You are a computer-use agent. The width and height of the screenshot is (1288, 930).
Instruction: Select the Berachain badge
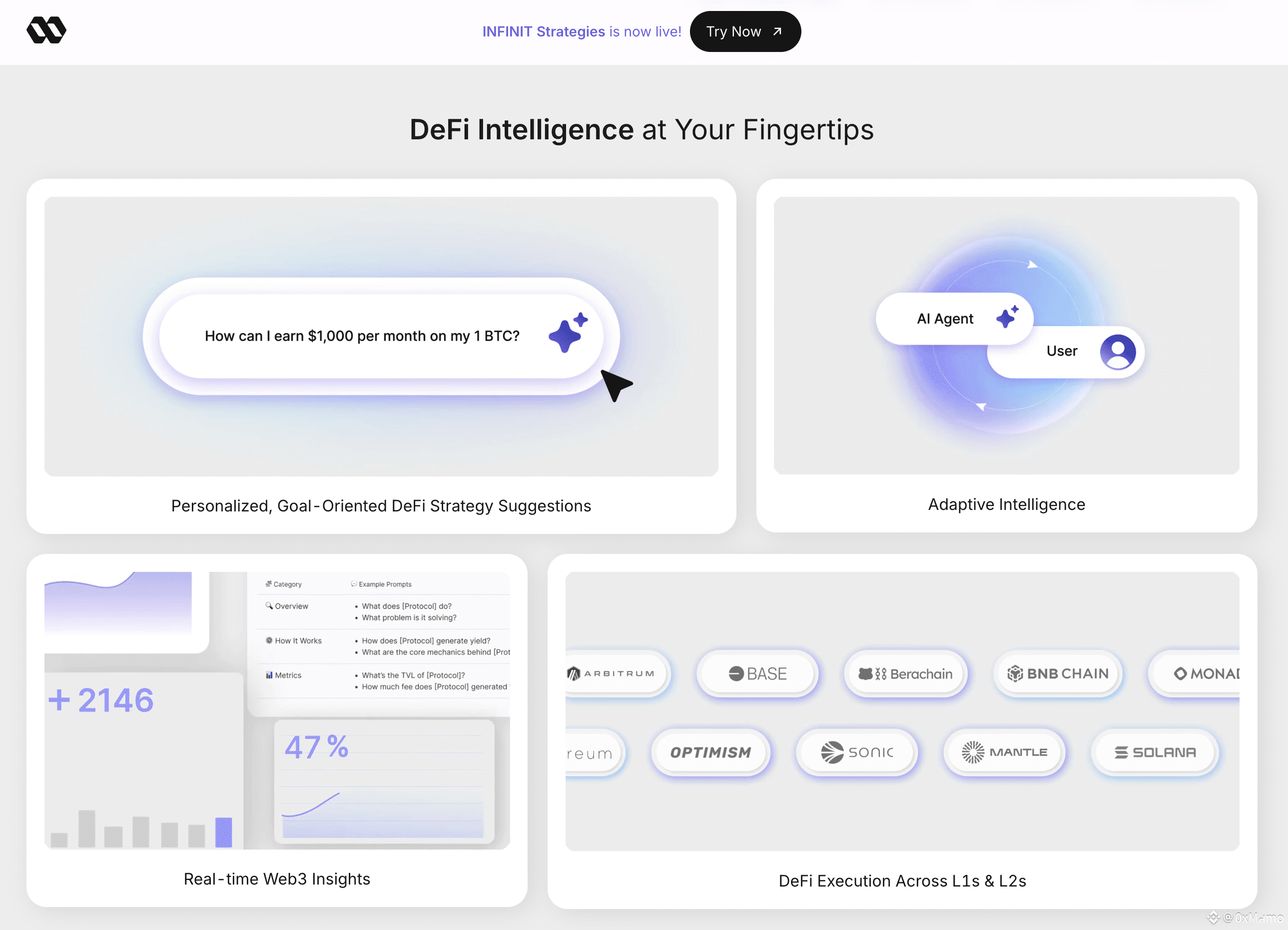pos(905,673)
